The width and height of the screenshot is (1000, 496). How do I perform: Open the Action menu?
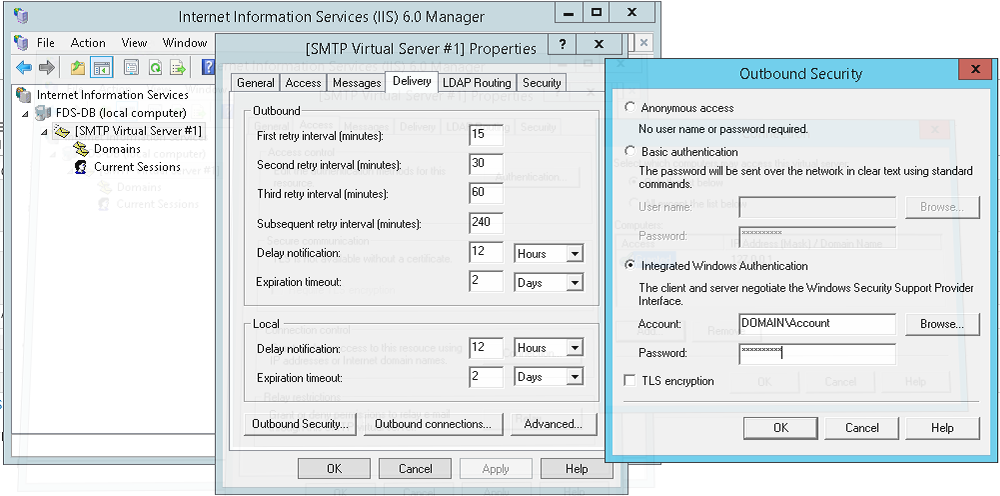point(88,43)
